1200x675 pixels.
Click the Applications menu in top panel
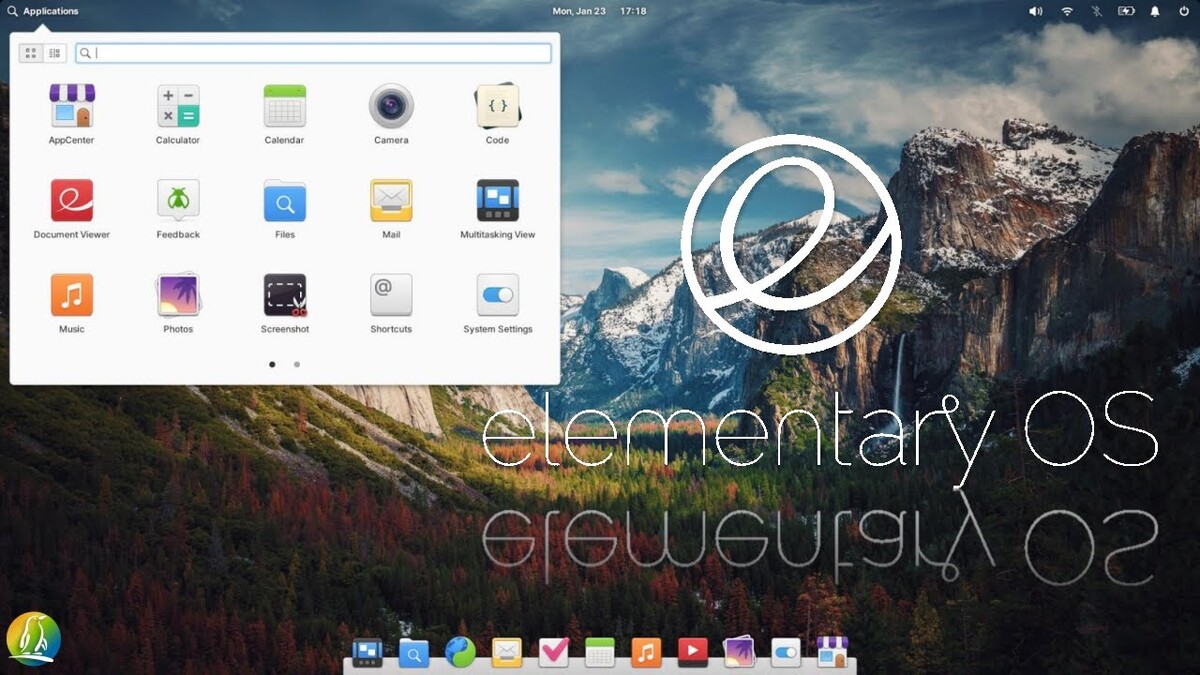coord(43,11)
